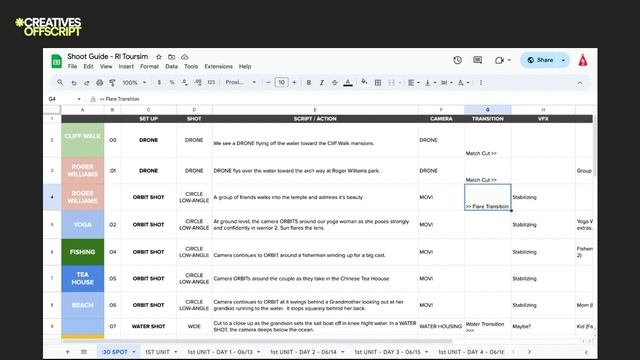Activate the paint format tool

coord(112,82)
